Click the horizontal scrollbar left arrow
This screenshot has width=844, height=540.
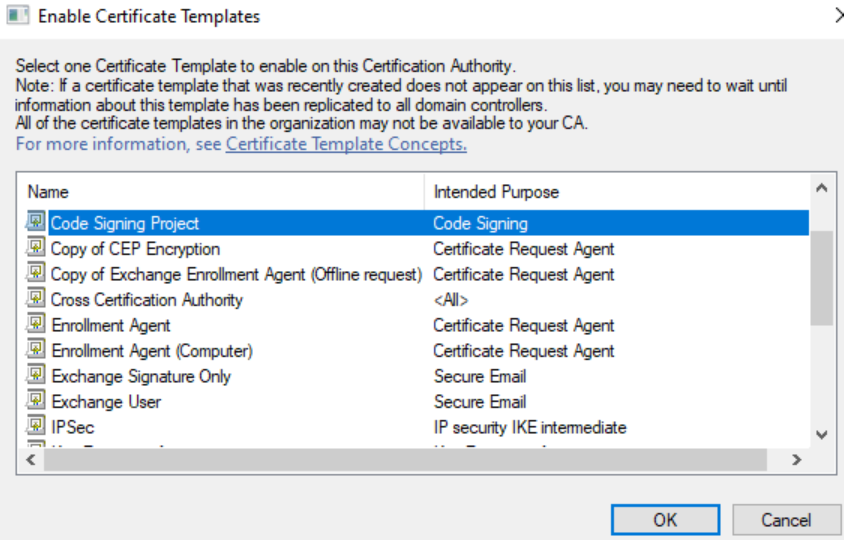click(x=29, y=460)
